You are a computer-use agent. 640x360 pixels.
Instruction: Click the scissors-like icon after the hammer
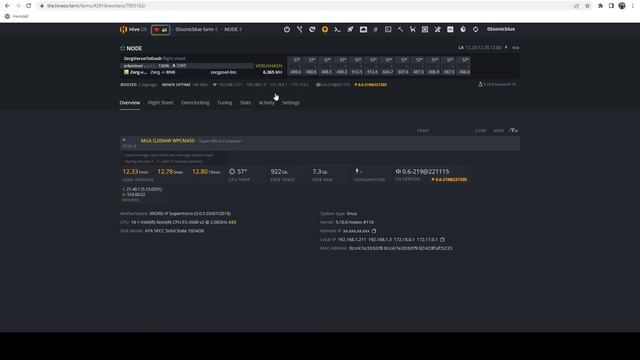coord(413,29)
